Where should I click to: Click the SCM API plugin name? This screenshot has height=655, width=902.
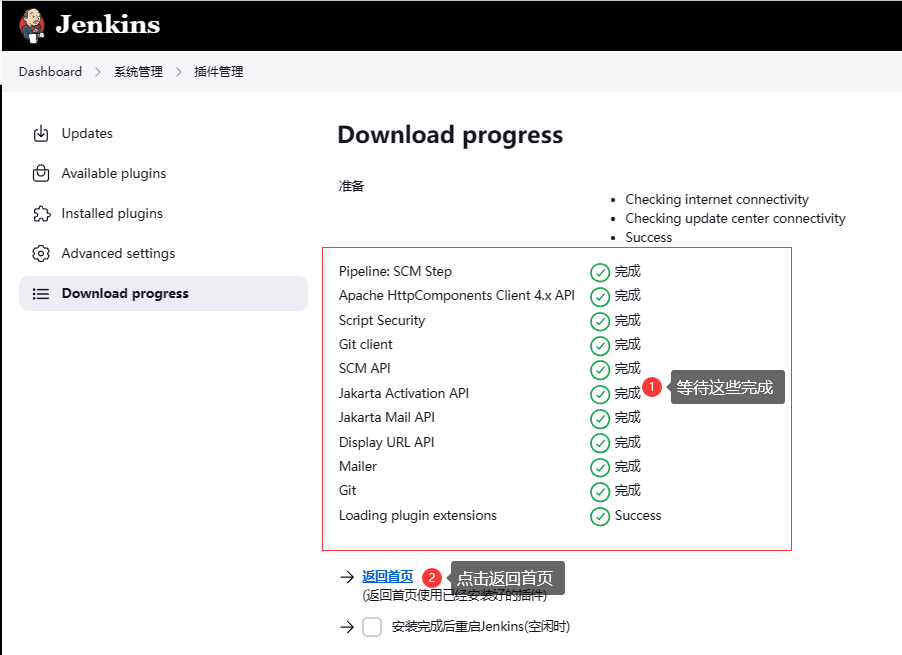[x=365, y=368]
